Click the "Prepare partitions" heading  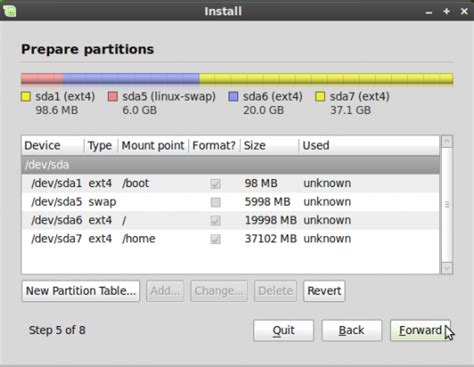(87, 49)
